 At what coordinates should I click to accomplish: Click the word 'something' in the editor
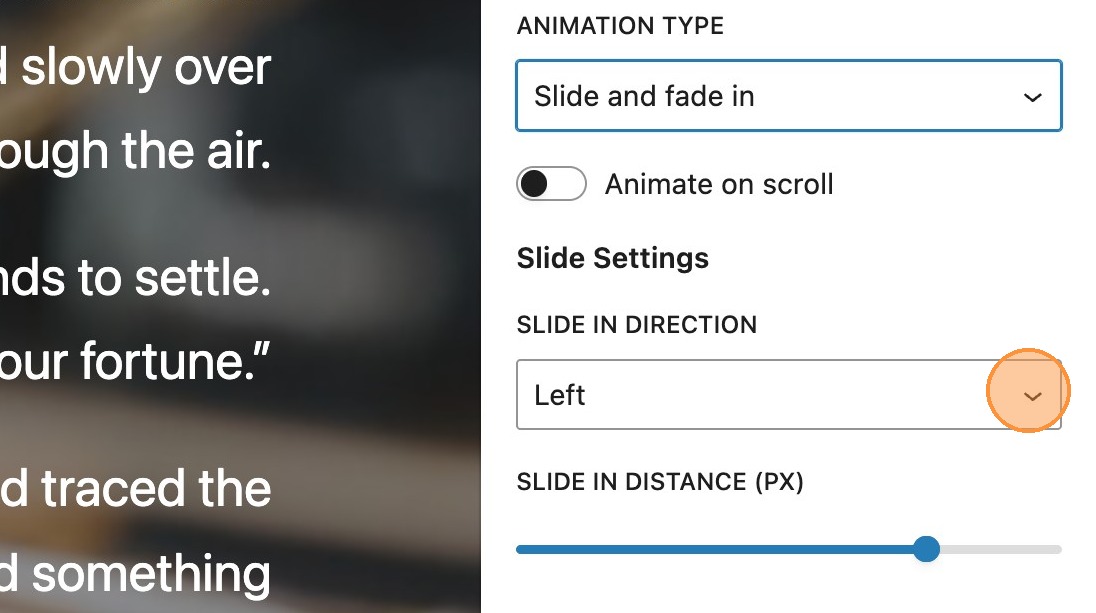click(x=150, y=575)
